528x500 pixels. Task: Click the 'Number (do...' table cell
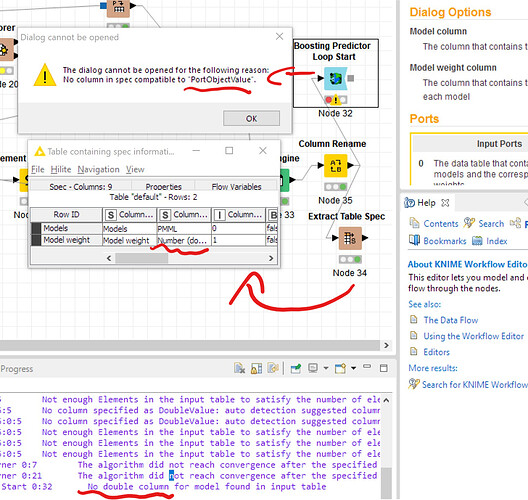click(x=184, y=240)
